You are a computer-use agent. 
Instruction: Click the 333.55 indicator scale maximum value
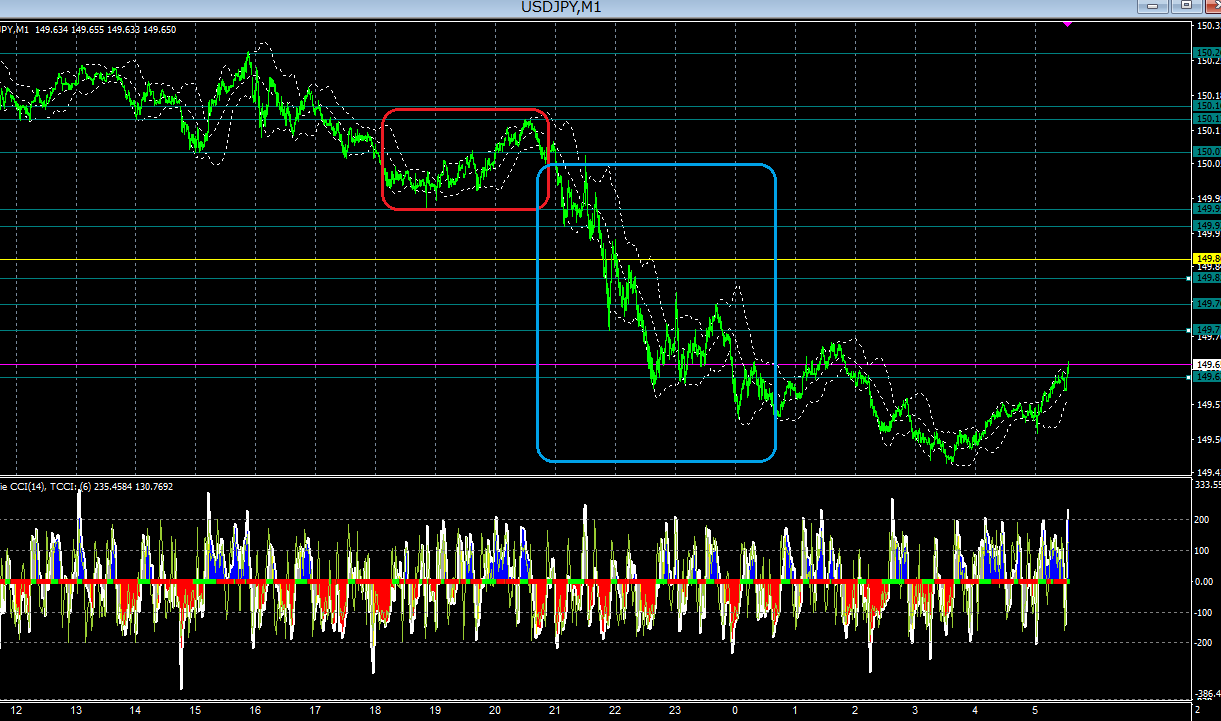coord(1207,484)
